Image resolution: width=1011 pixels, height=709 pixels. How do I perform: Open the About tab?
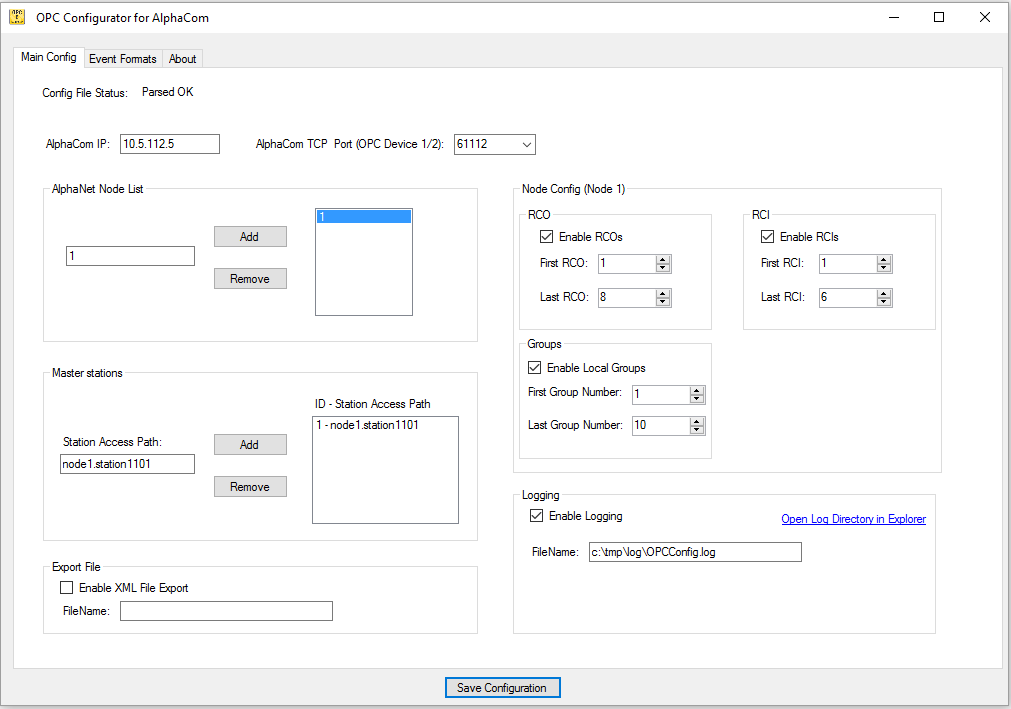tap(182, 59)
